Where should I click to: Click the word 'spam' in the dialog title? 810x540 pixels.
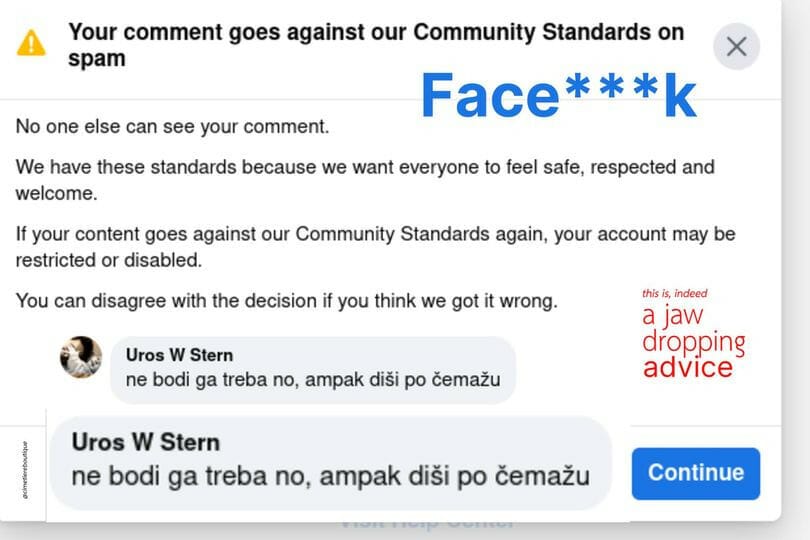(97, 58)
